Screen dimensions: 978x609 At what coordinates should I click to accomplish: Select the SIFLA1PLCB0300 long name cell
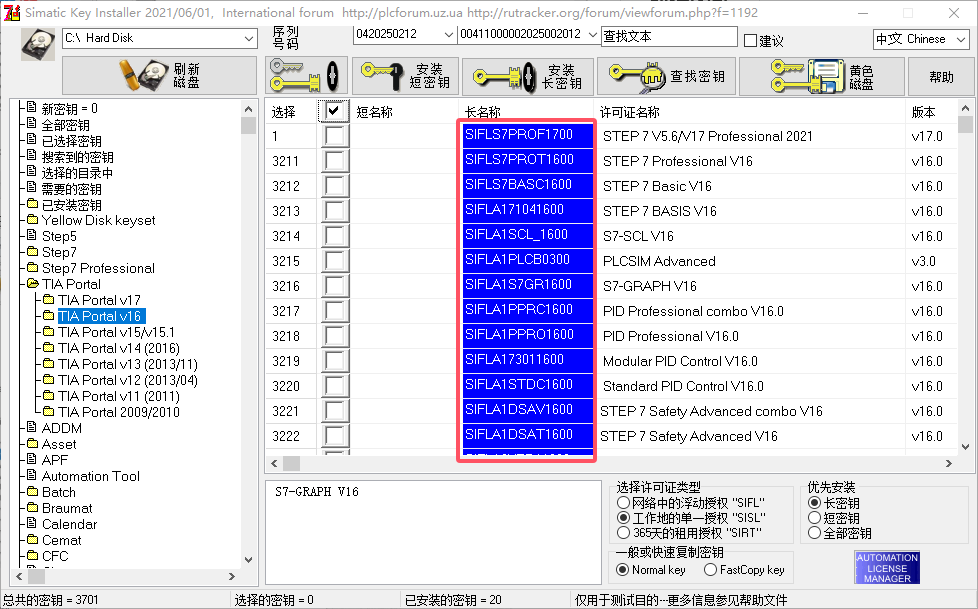tap(527, 260)
